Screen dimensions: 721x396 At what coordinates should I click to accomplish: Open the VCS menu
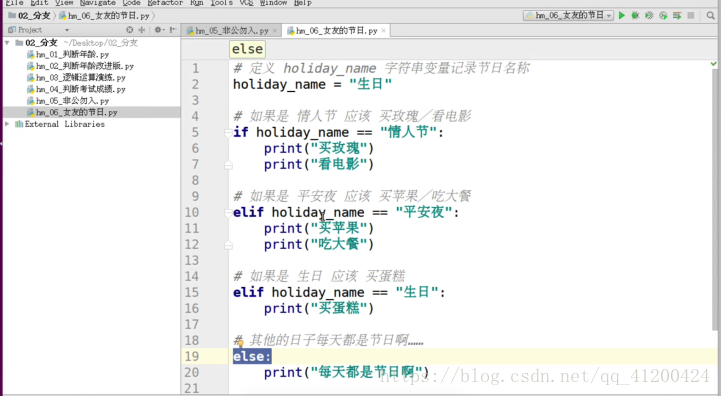(x=246, y=3)
